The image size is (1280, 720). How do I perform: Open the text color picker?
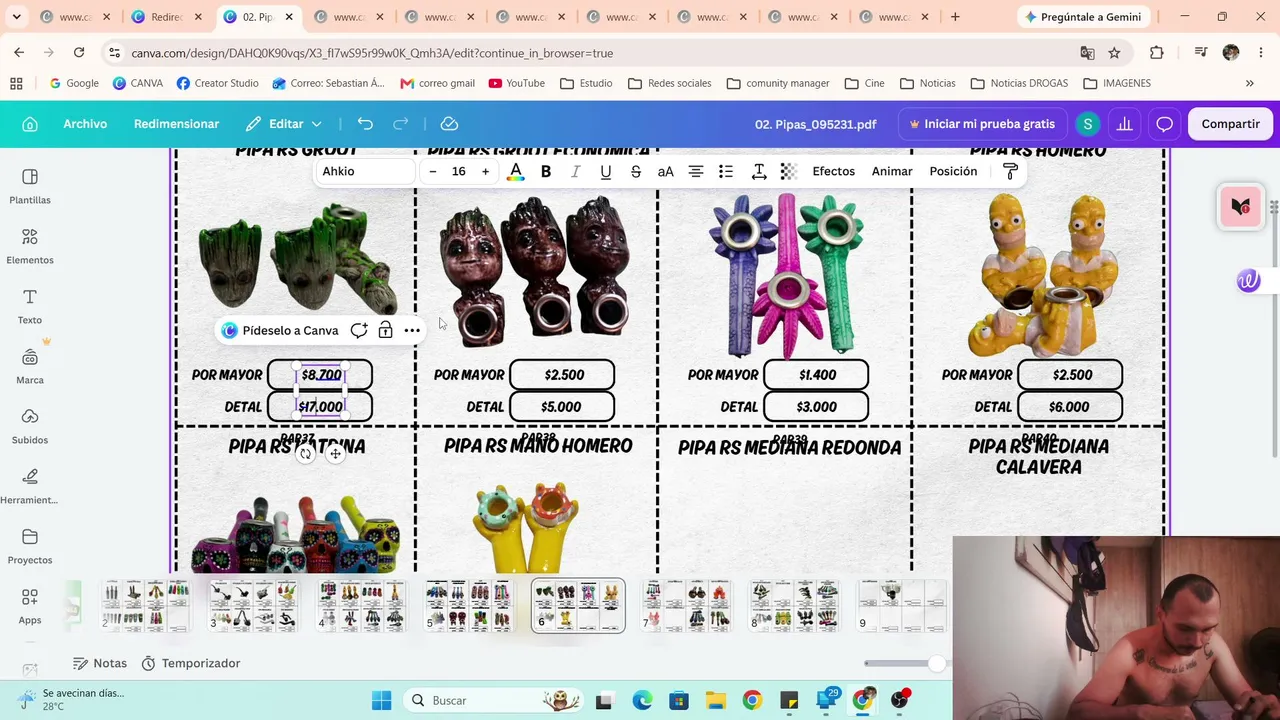point(515,172)
